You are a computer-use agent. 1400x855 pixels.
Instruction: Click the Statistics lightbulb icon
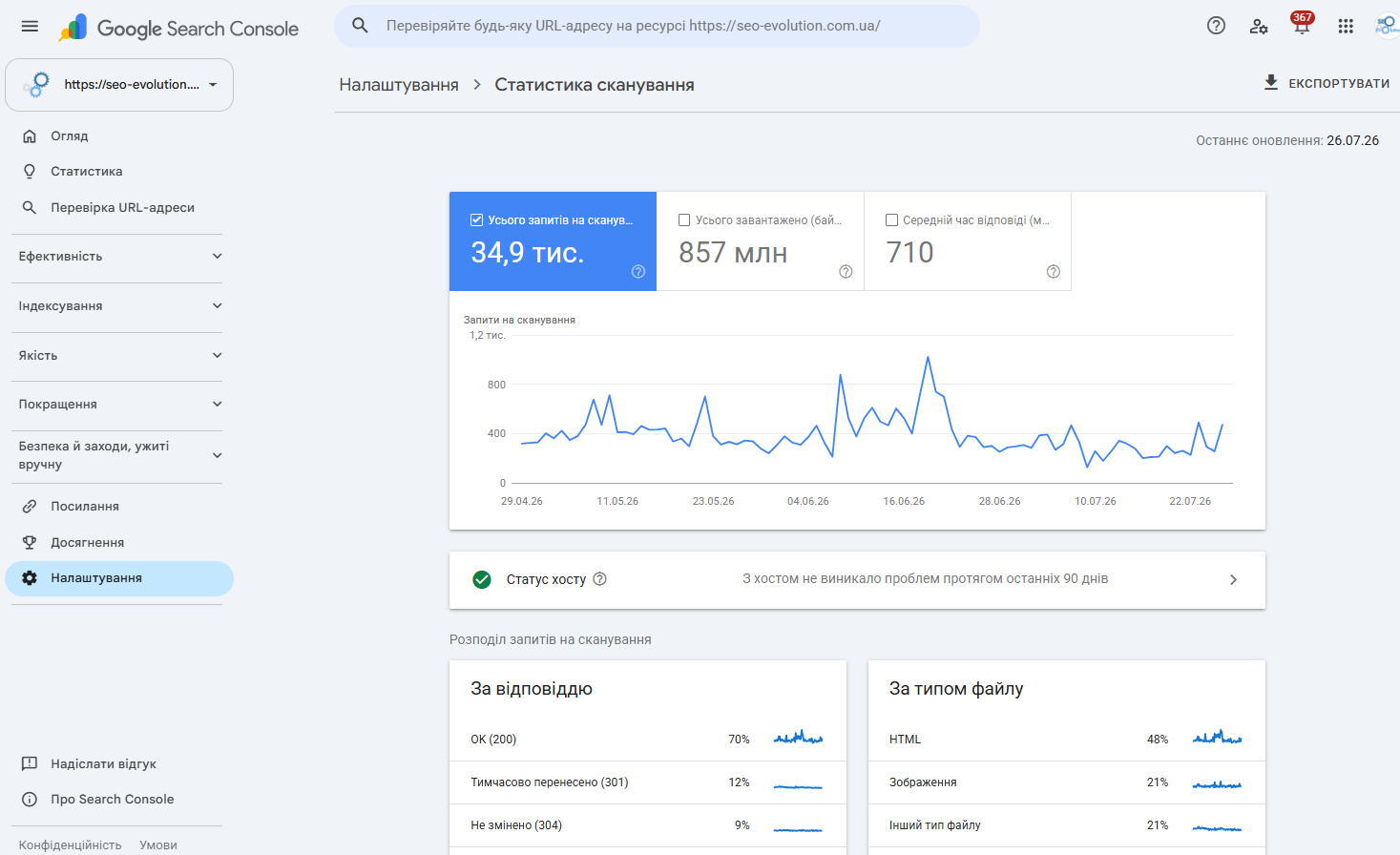30,171
